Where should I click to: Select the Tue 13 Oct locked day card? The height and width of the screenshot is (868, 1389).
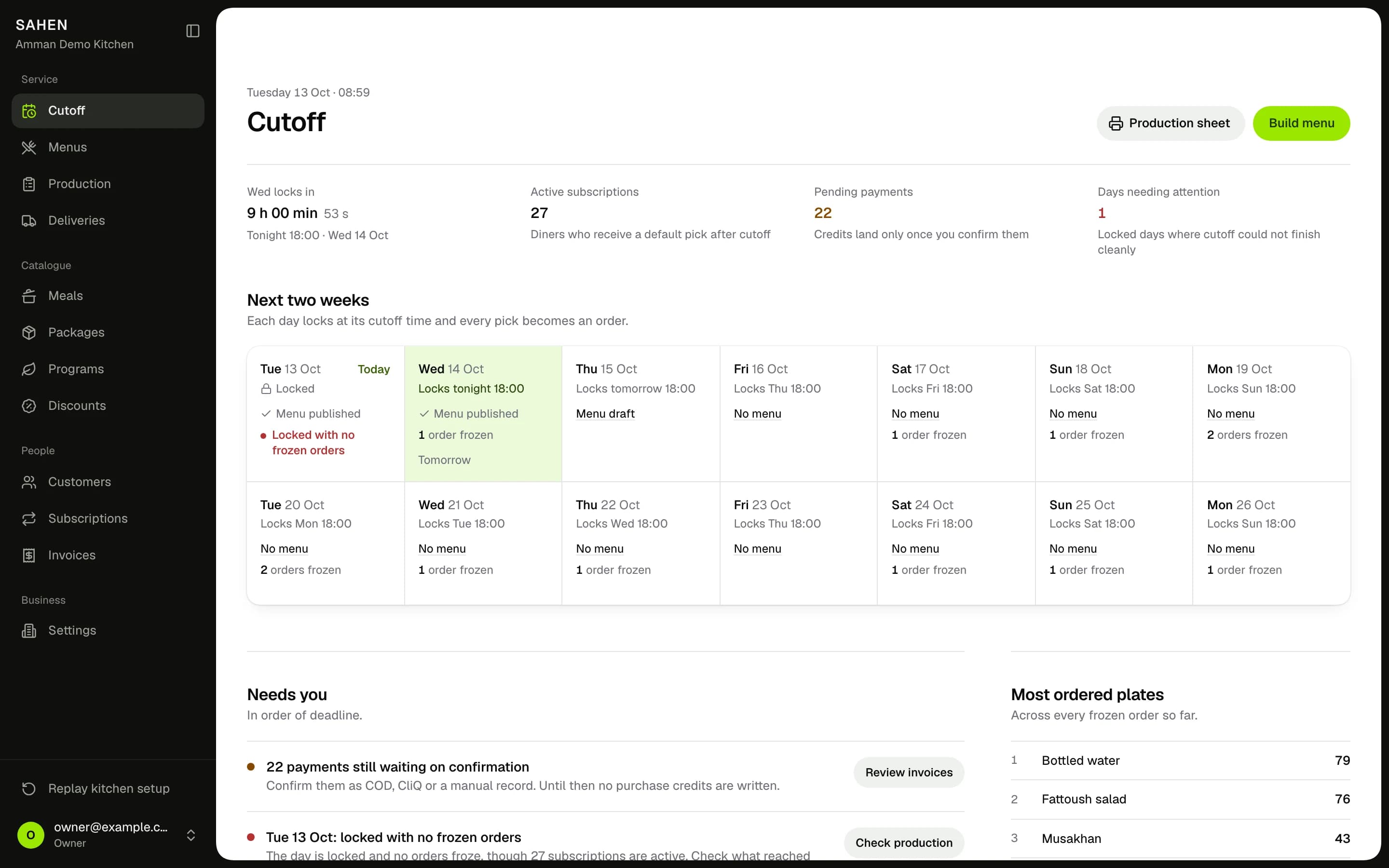click(x=326, y=414)
